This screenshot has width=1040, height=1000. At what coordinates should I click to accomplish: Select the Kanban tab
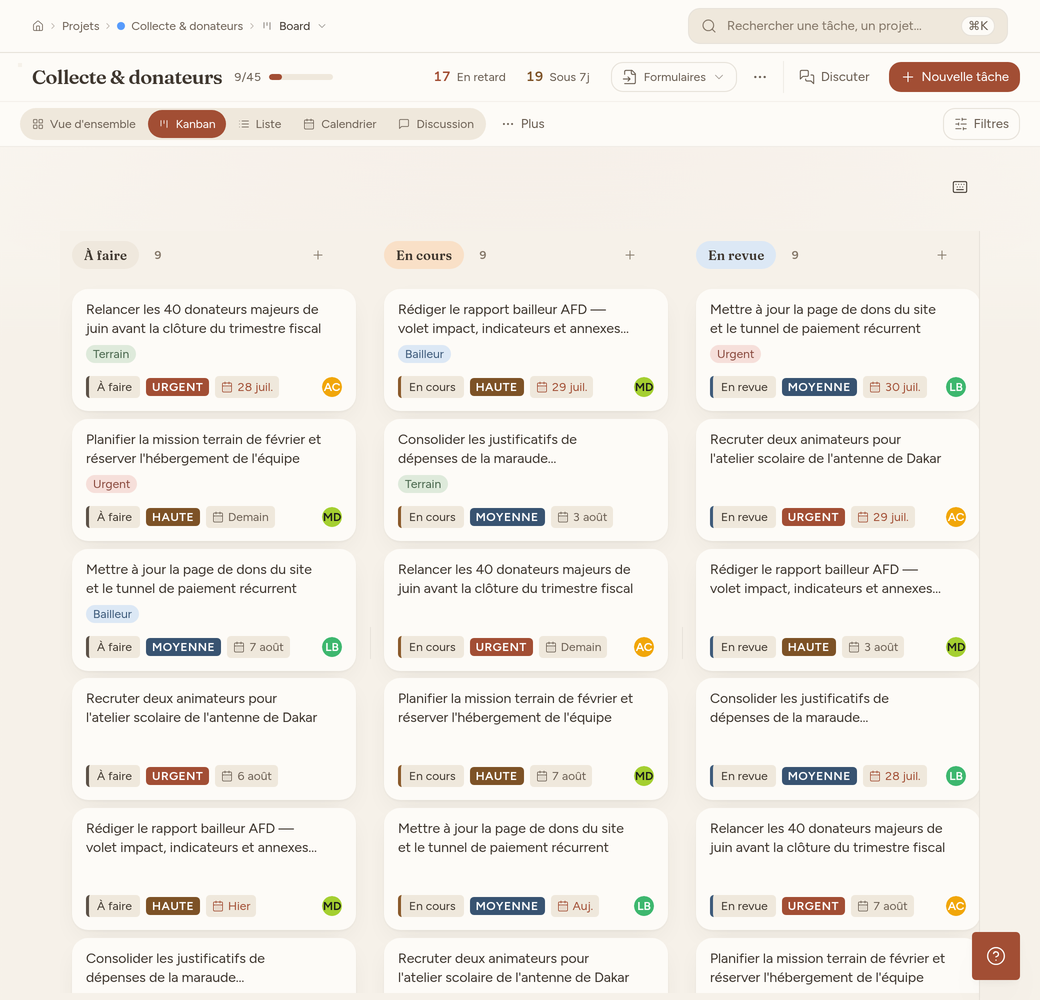[187, 124]
